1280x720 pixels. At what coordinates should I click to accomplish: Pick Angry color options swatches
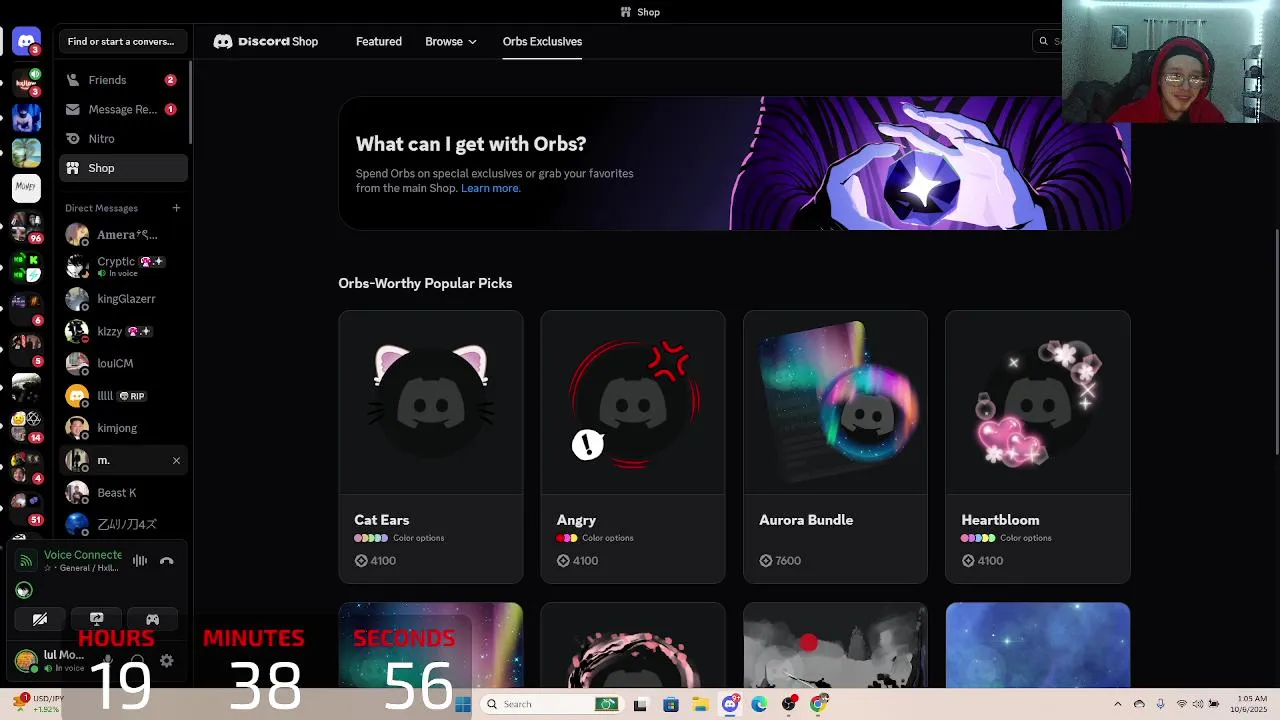567,538
